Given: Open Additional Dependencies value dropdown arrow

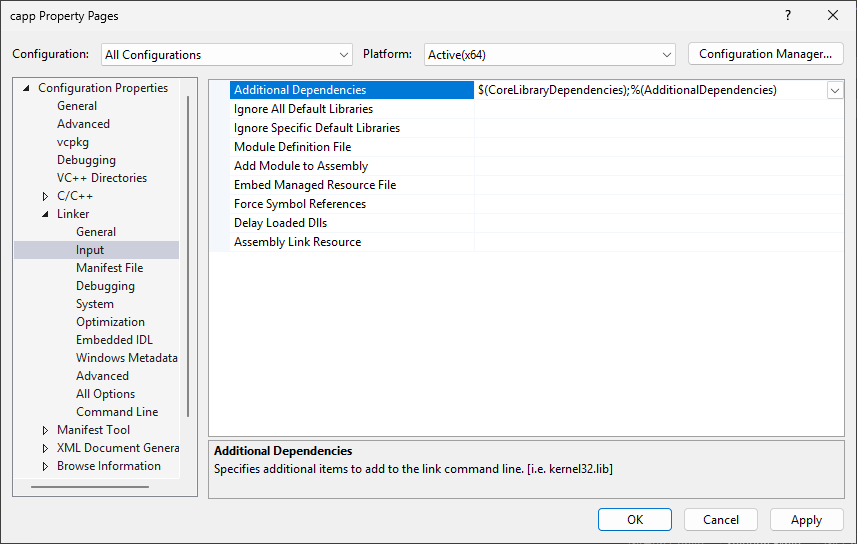Looking at the screenshot, I should (x=835, y=90).
